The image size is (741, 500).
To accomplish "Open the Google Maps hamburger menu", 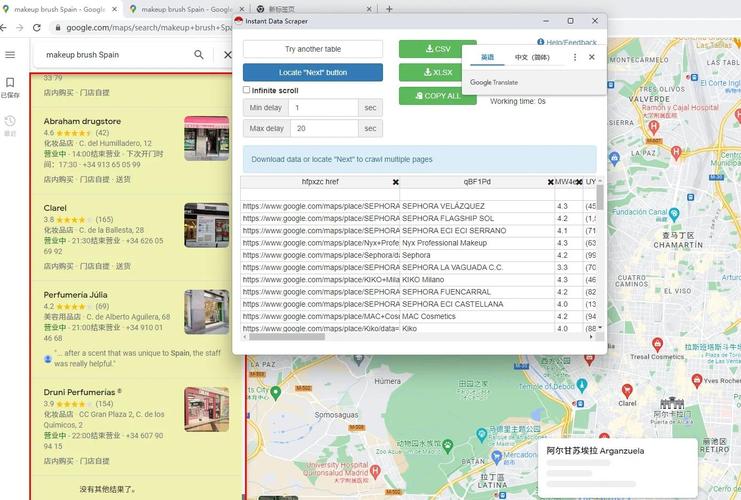I will [x=10, y=55].
